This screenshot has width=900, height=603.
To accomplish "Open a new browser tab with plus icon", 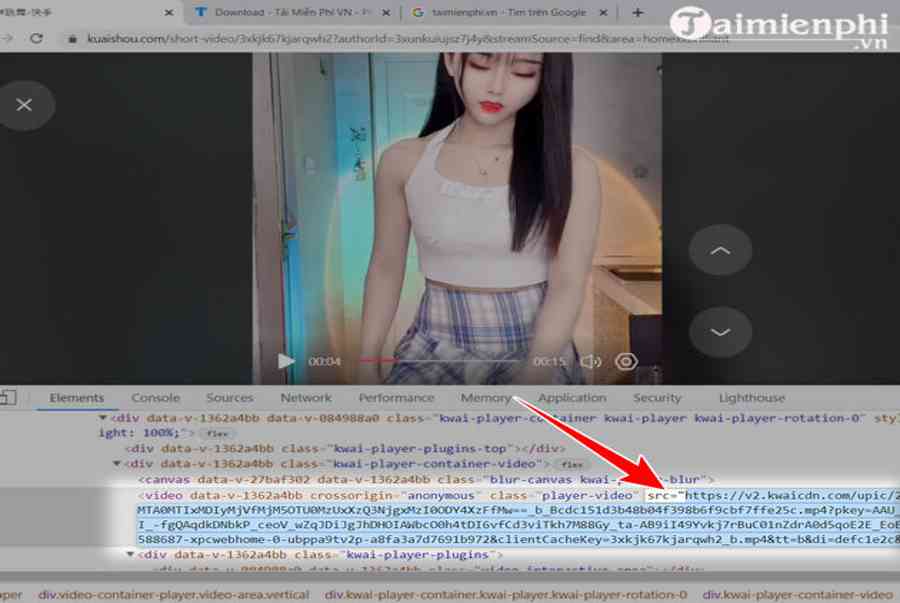I will pos(638,12).
